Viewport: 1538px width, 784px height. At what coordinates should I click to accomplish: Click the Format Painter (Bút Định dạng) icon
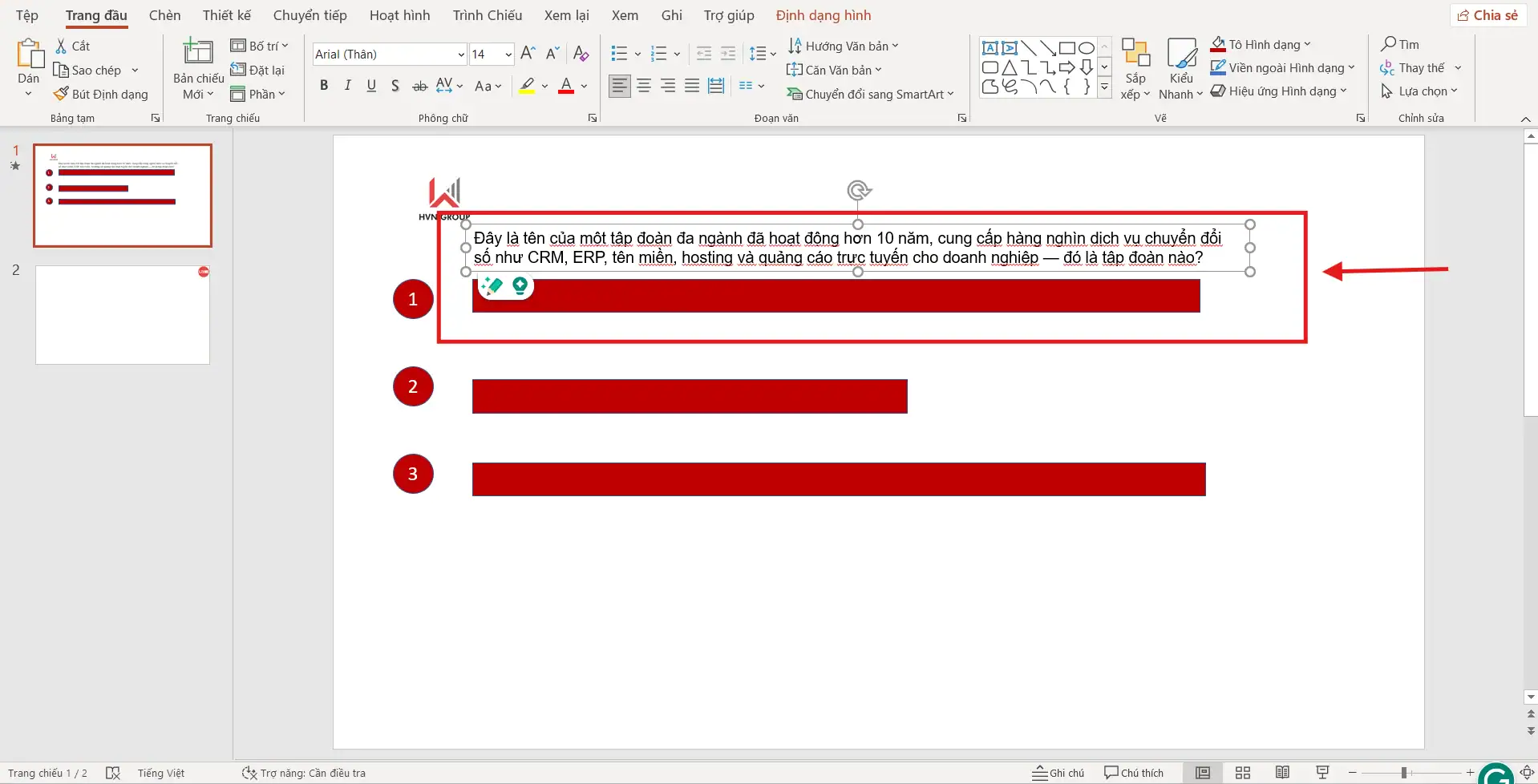[x=61, y=94]
